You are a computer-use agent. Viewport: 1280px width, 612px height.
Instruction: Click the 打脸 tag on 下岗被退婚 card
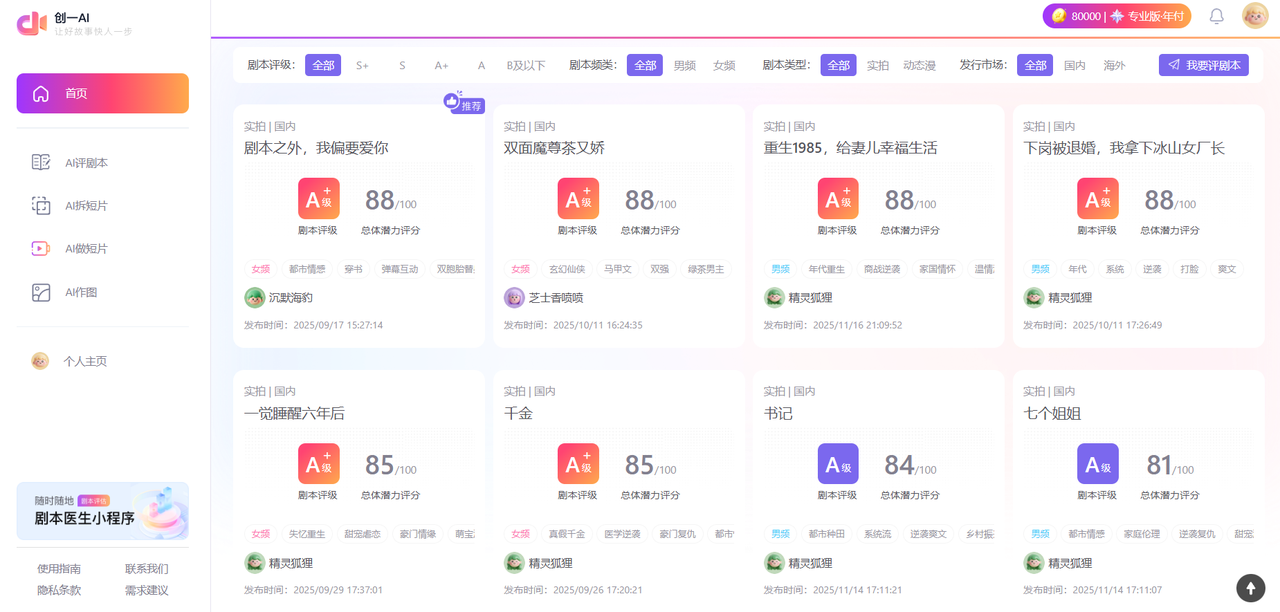(x=1189, y=269)
